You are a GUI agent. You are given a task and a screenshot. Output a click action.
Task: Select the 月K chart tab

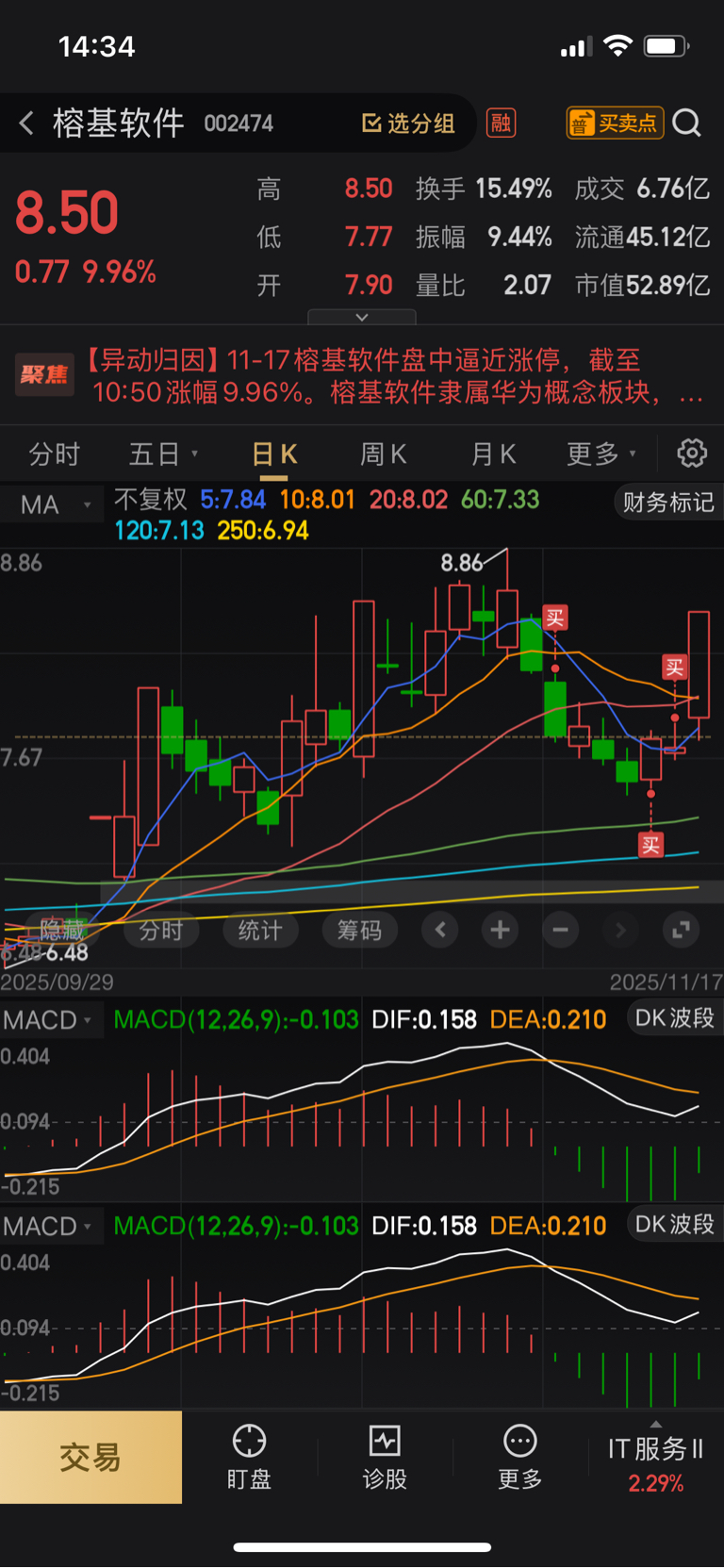(x=493, y=454)
